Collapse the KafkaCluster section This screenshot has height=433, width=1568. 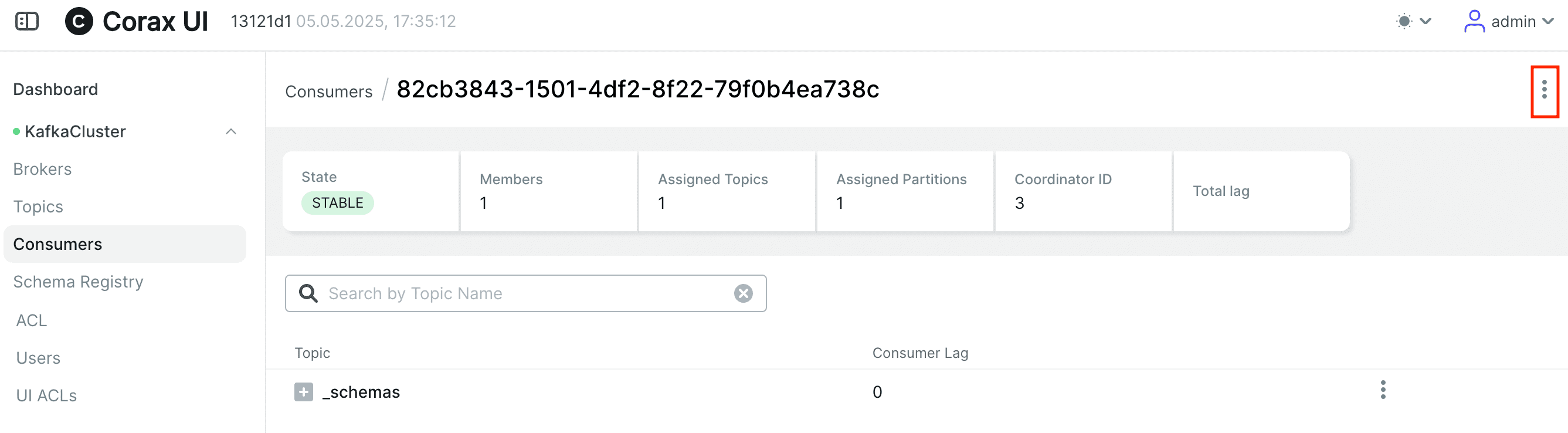point(230,131)
